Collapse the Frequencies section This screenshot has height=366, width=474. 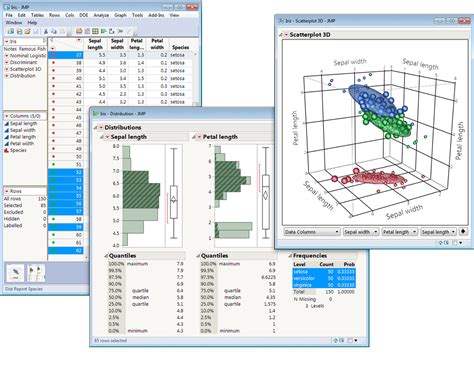(290, 256)
